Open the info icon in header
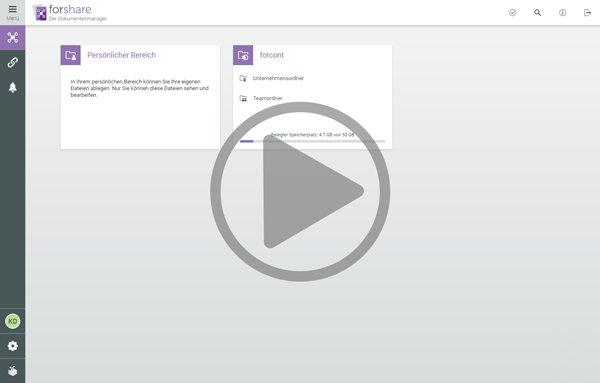This screenshot has height=383, width=600. click(x=562, y=13)
